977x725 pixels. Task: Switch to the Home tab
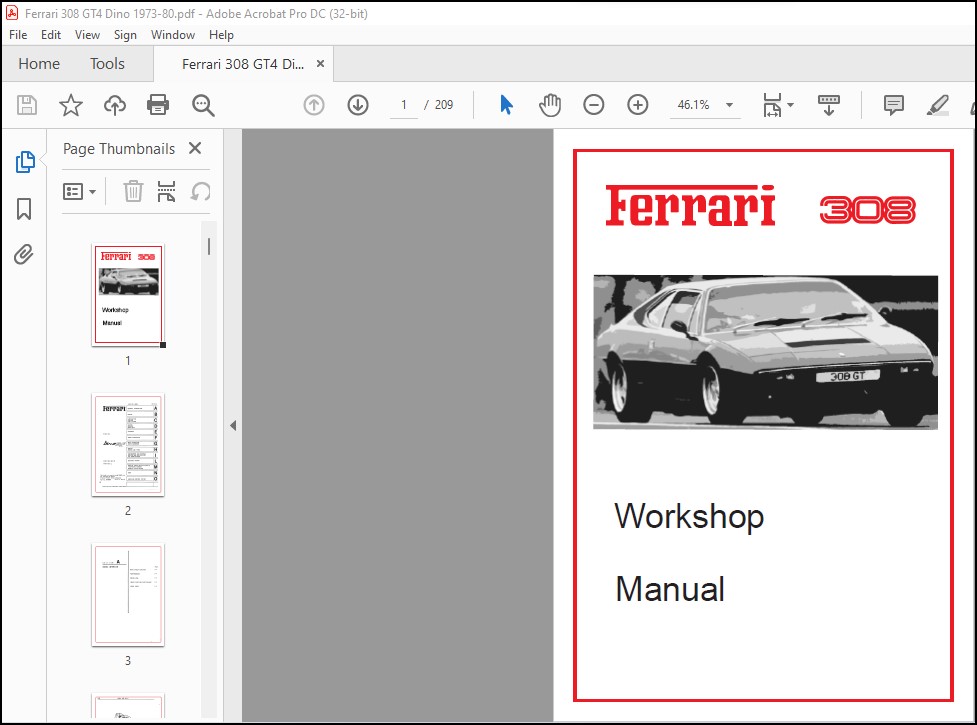[39, 64]
